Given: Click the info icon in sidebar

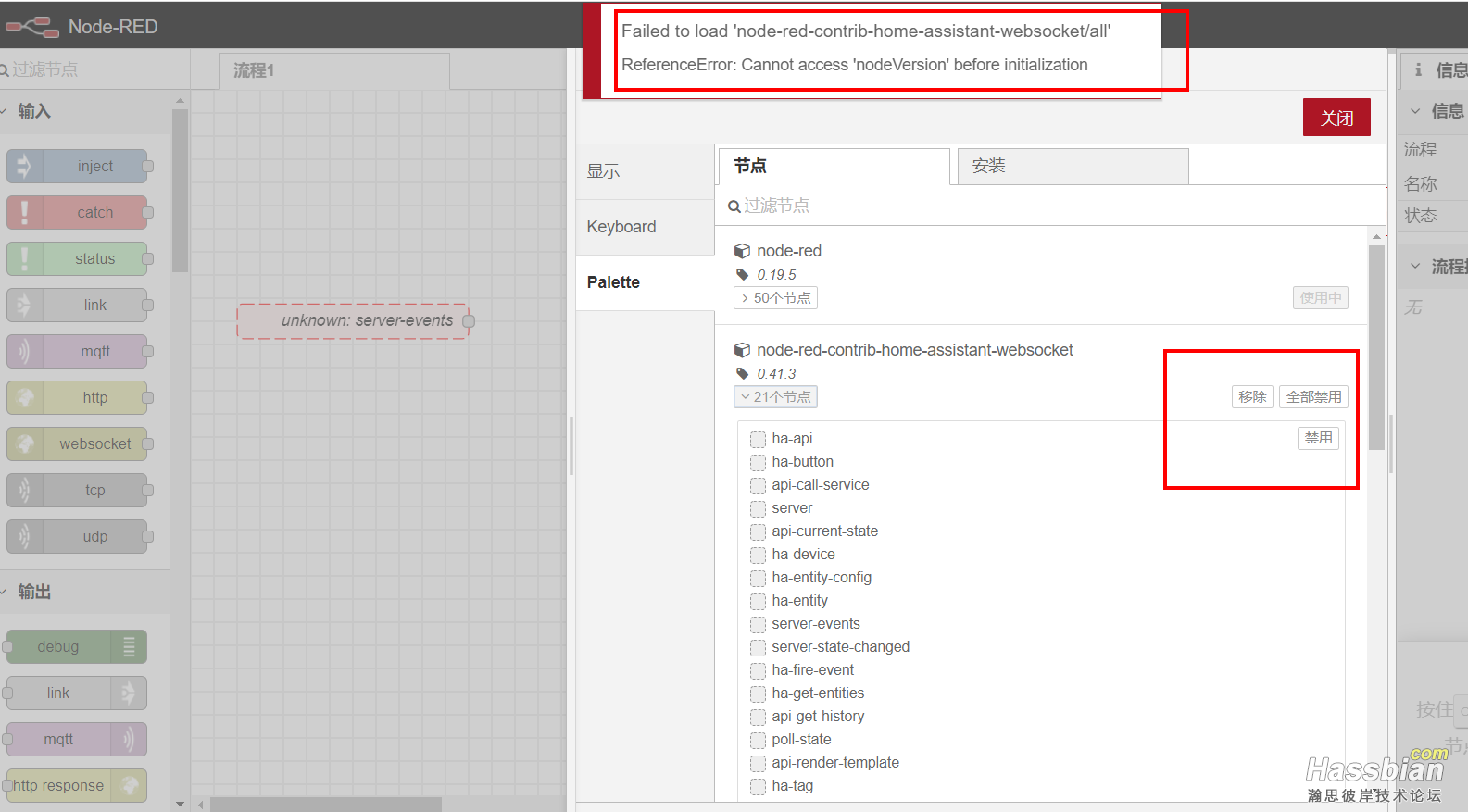Looking at the screenshot, I should pos(1418,69).
